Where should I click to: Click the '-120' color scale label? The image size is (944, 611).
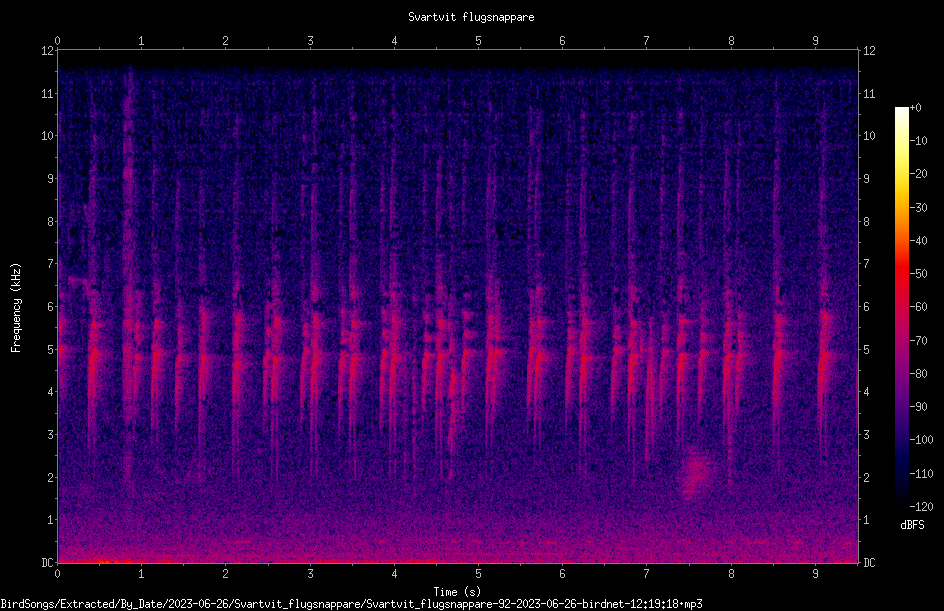click(921, 507)
